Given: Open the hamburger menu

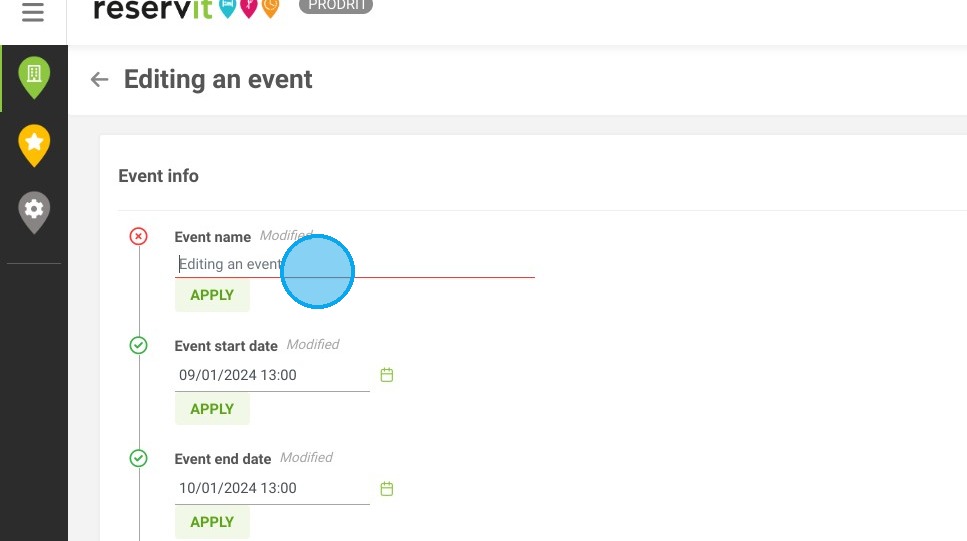Looking at the screenshot, I should click(x=33, y=11).
